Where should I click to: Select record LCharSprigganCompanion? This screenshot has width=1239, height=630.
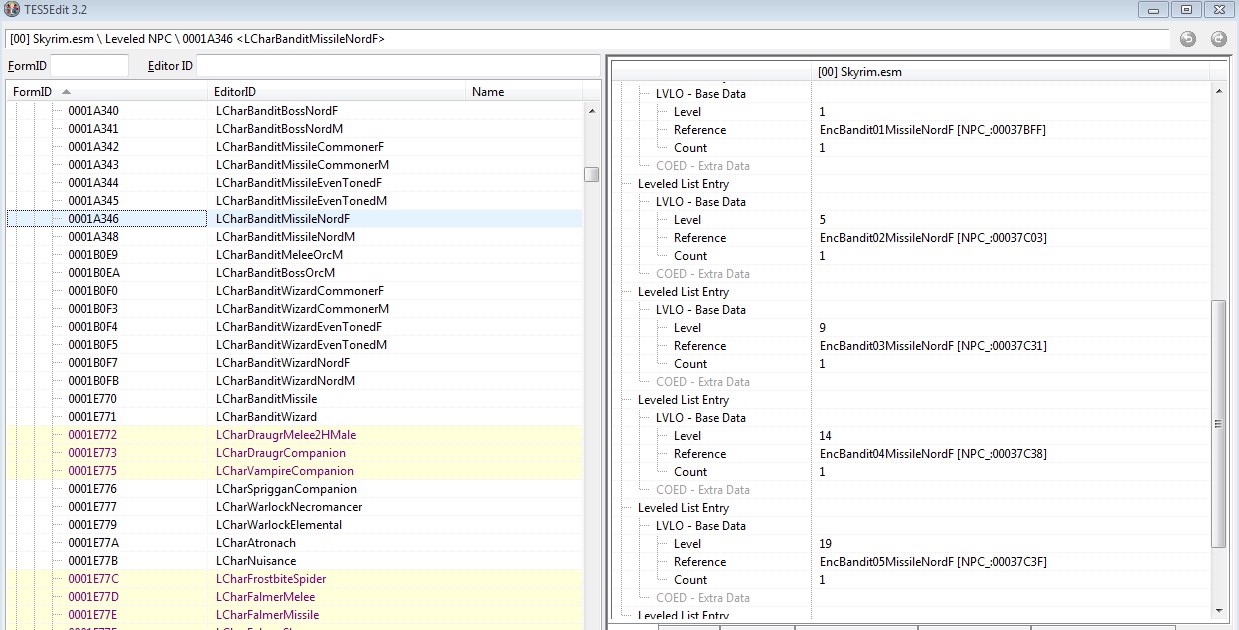coord(294,489)
